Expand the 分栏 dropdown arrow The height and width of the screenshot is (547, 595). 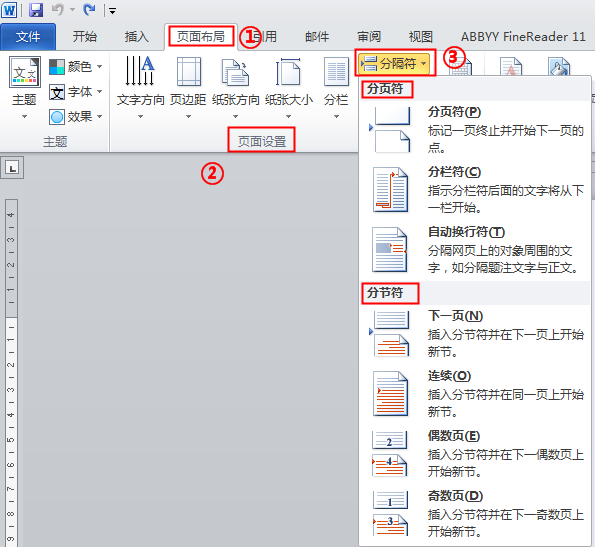coord(336,116)
